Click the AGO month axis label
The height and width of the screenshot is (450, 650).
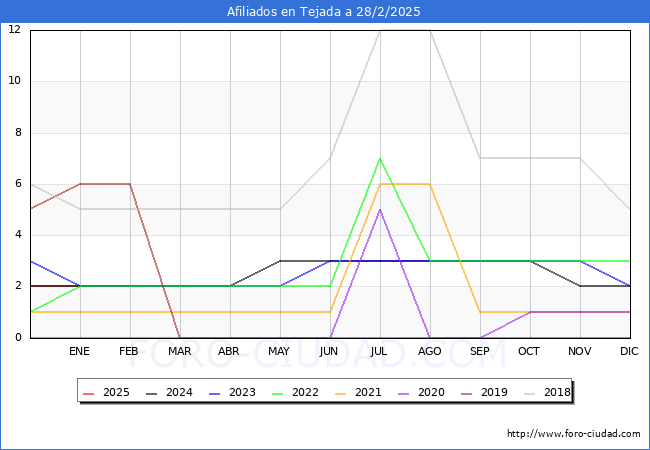click(x=429, y=351)
